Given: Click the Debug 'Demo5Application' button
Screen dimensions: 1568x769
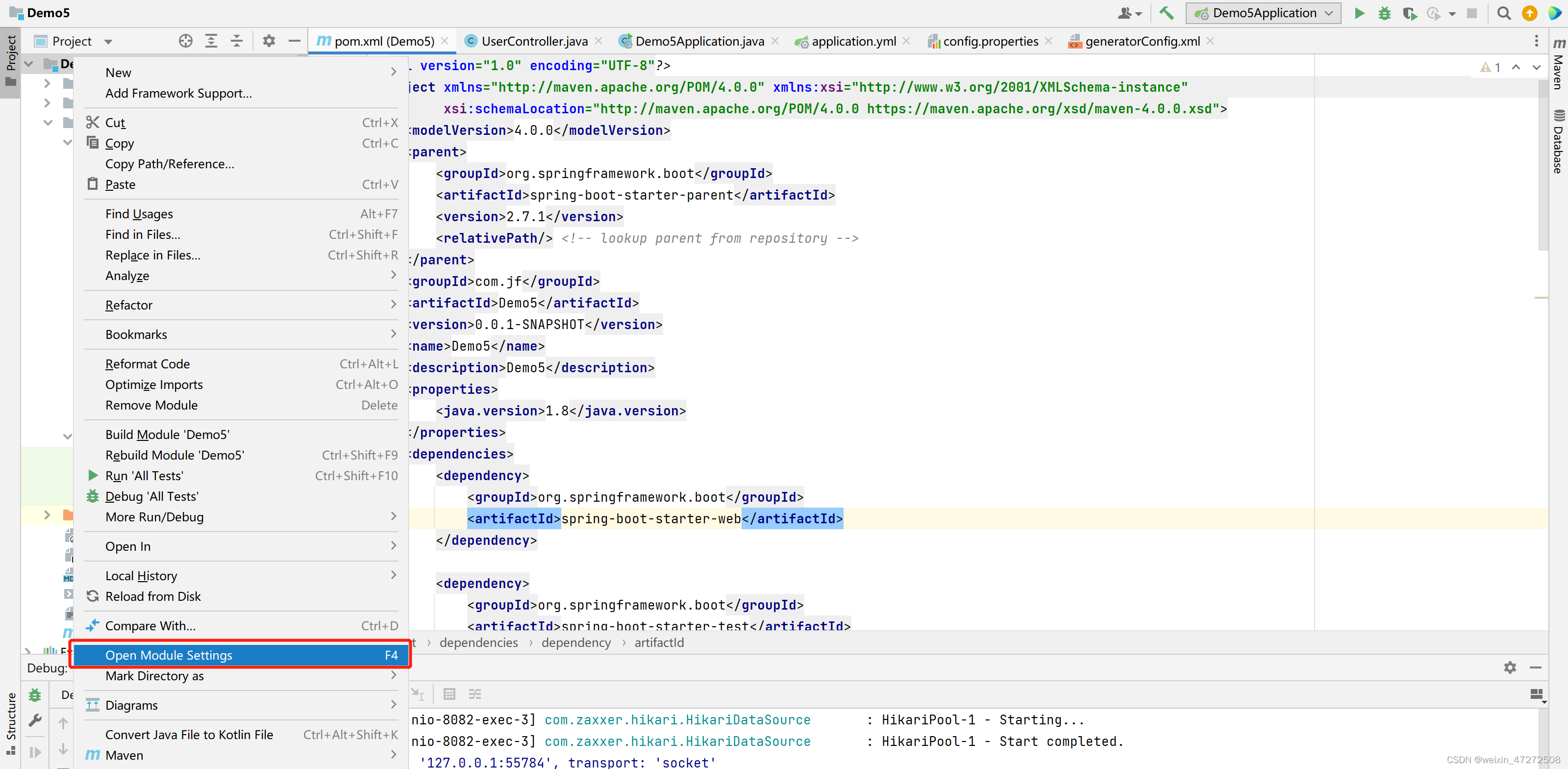Looking at the screenshot, I should coord(1384,14).
